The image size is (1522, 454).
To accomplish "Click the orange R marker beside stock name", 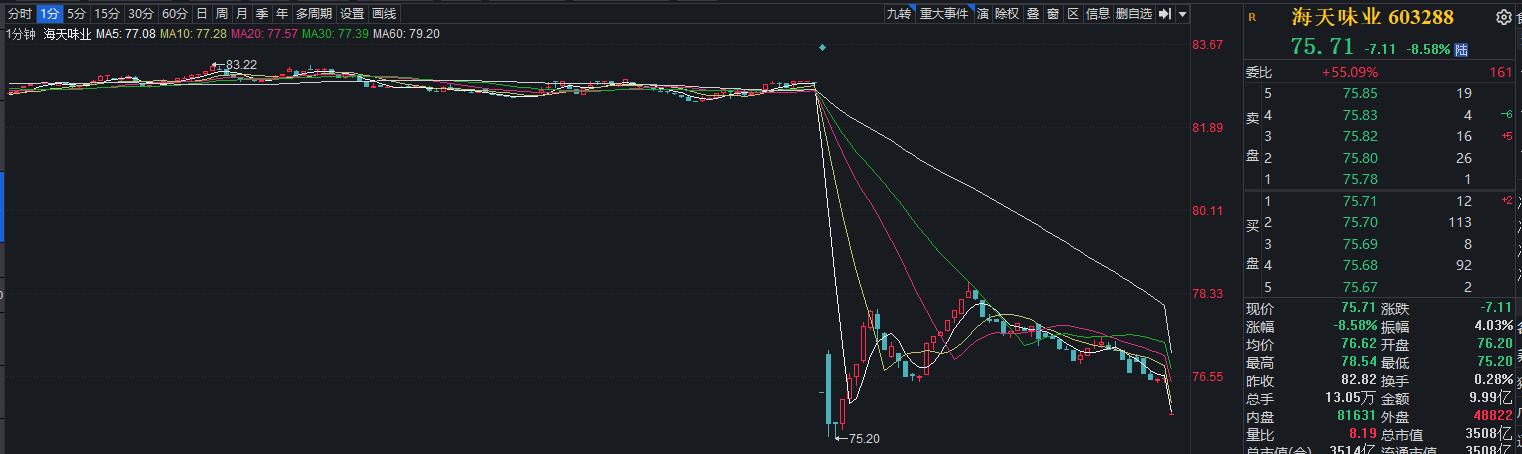I will (x=1251, y=17).
